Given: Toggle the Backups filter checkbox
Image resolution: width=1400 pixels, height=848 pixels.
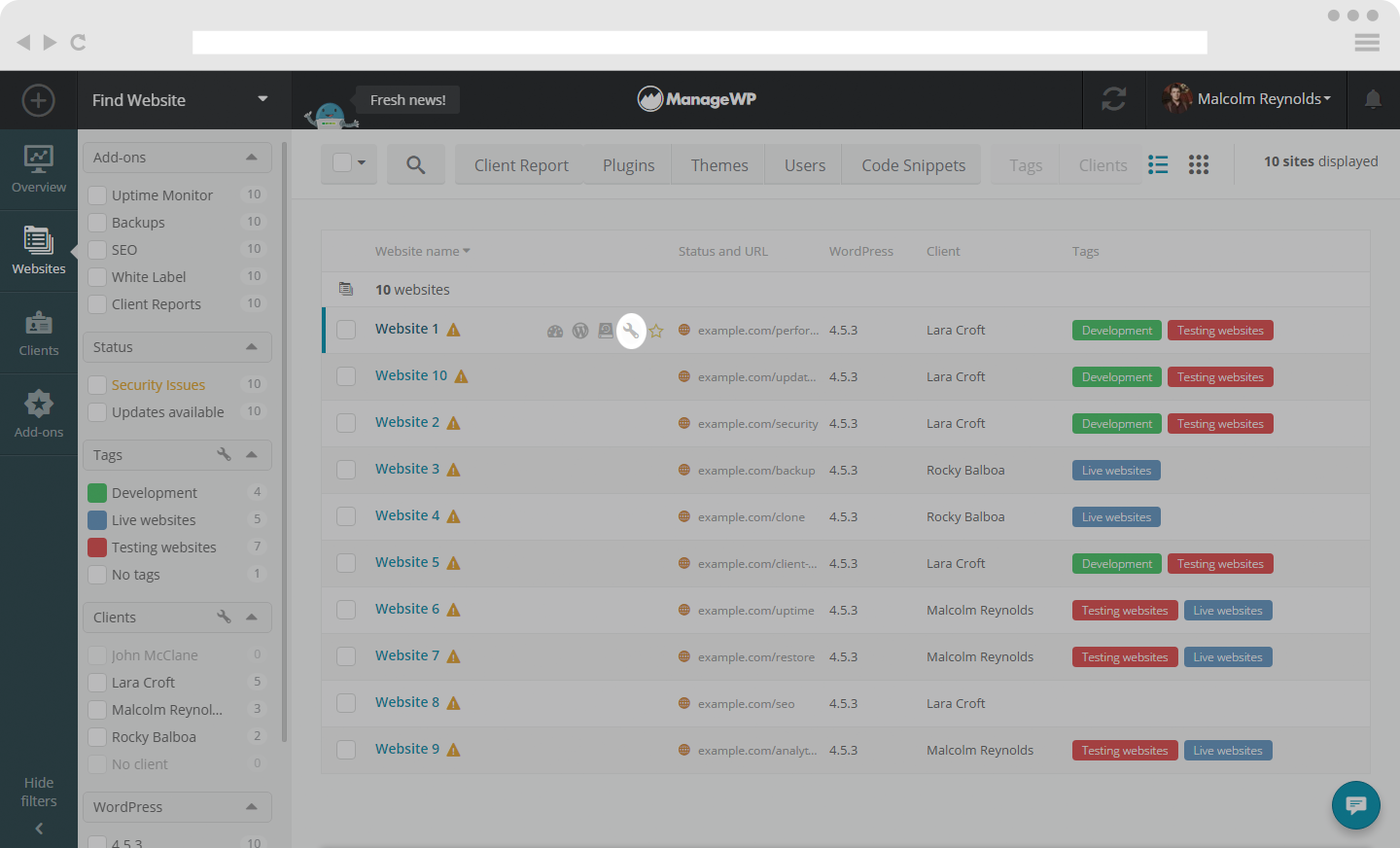Looking at the screenshot, I should click(97, 223).
